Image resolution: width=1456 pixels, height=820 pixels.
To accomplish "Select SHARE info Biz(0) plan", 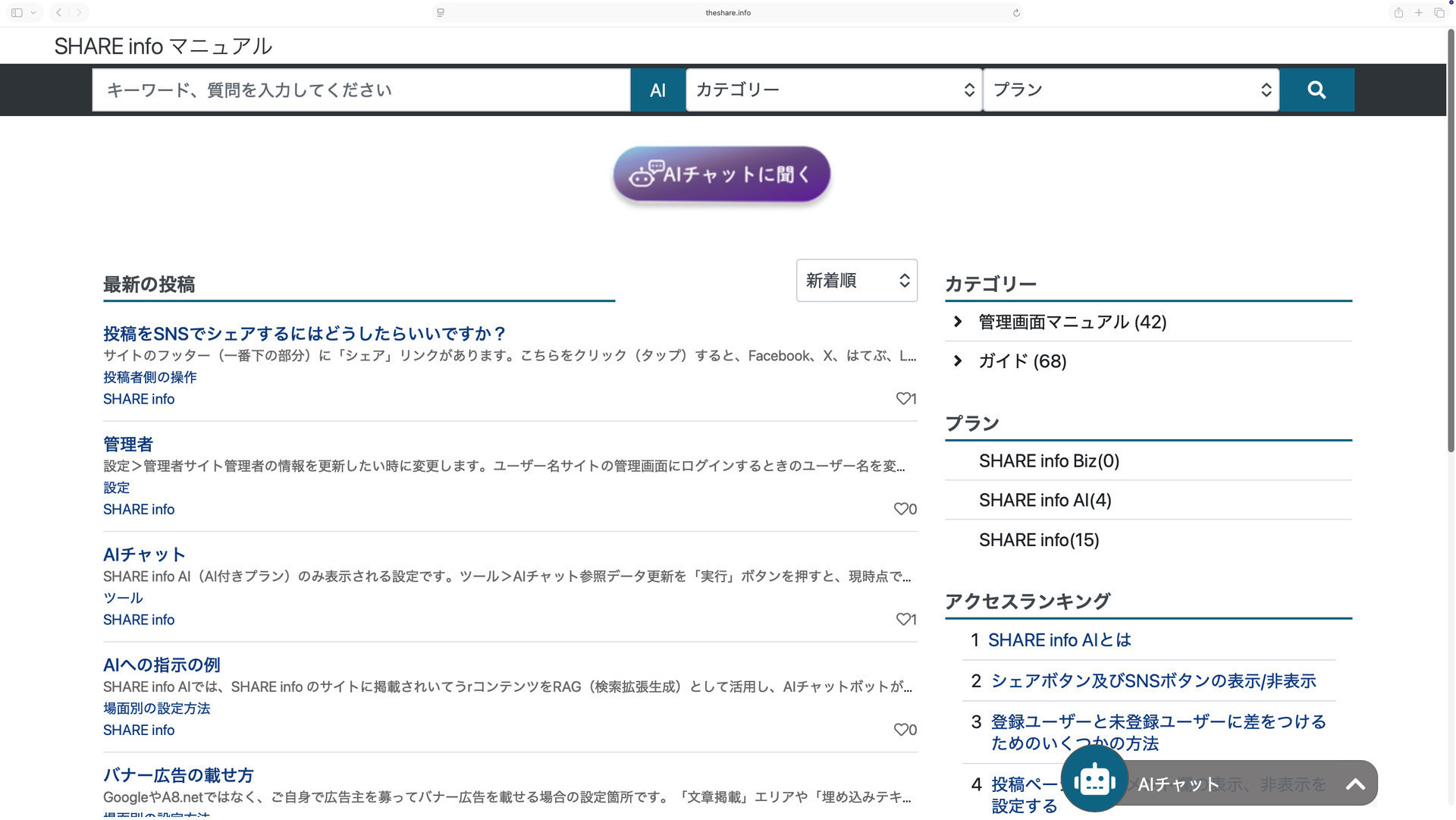I will [1049, 461].
